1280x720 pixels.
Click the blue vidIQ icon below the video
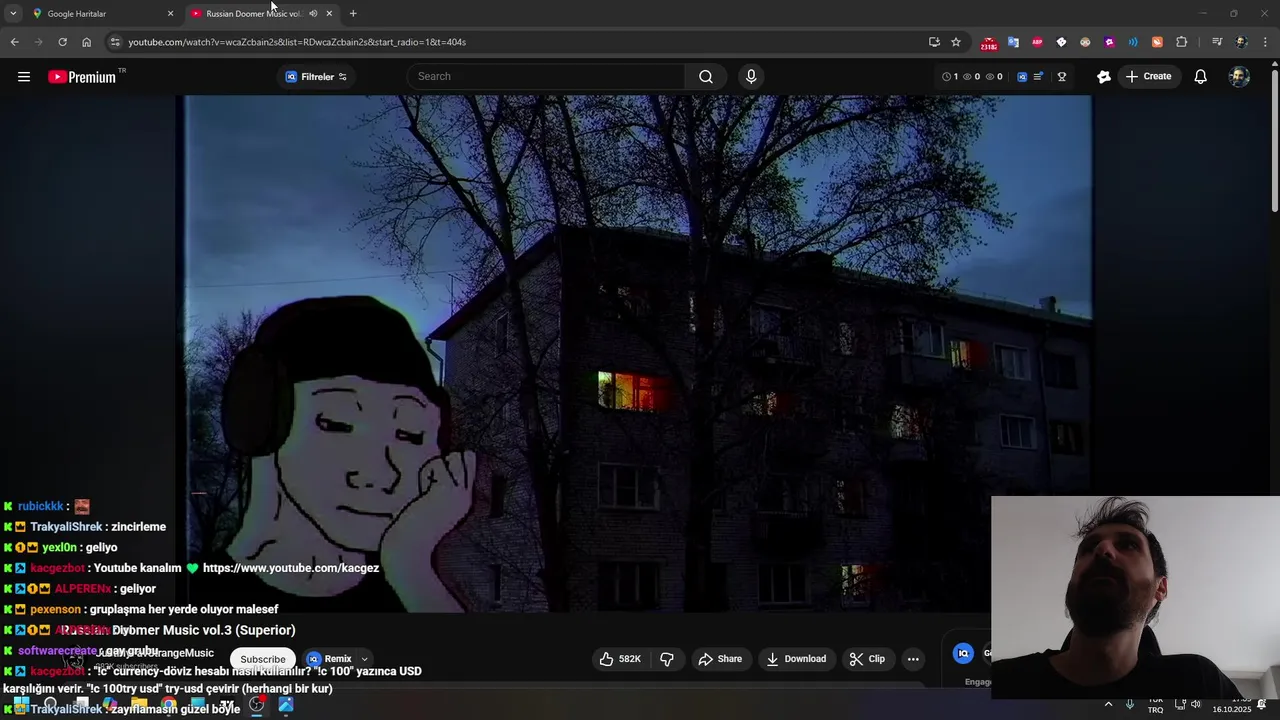[963, 653]
